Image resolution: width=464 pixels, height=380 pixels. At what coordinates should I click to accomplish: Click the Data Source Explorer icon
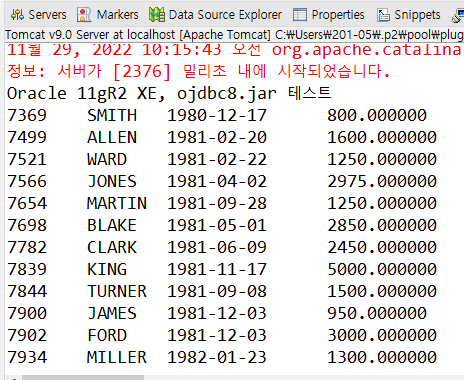[x=157, y=15]
